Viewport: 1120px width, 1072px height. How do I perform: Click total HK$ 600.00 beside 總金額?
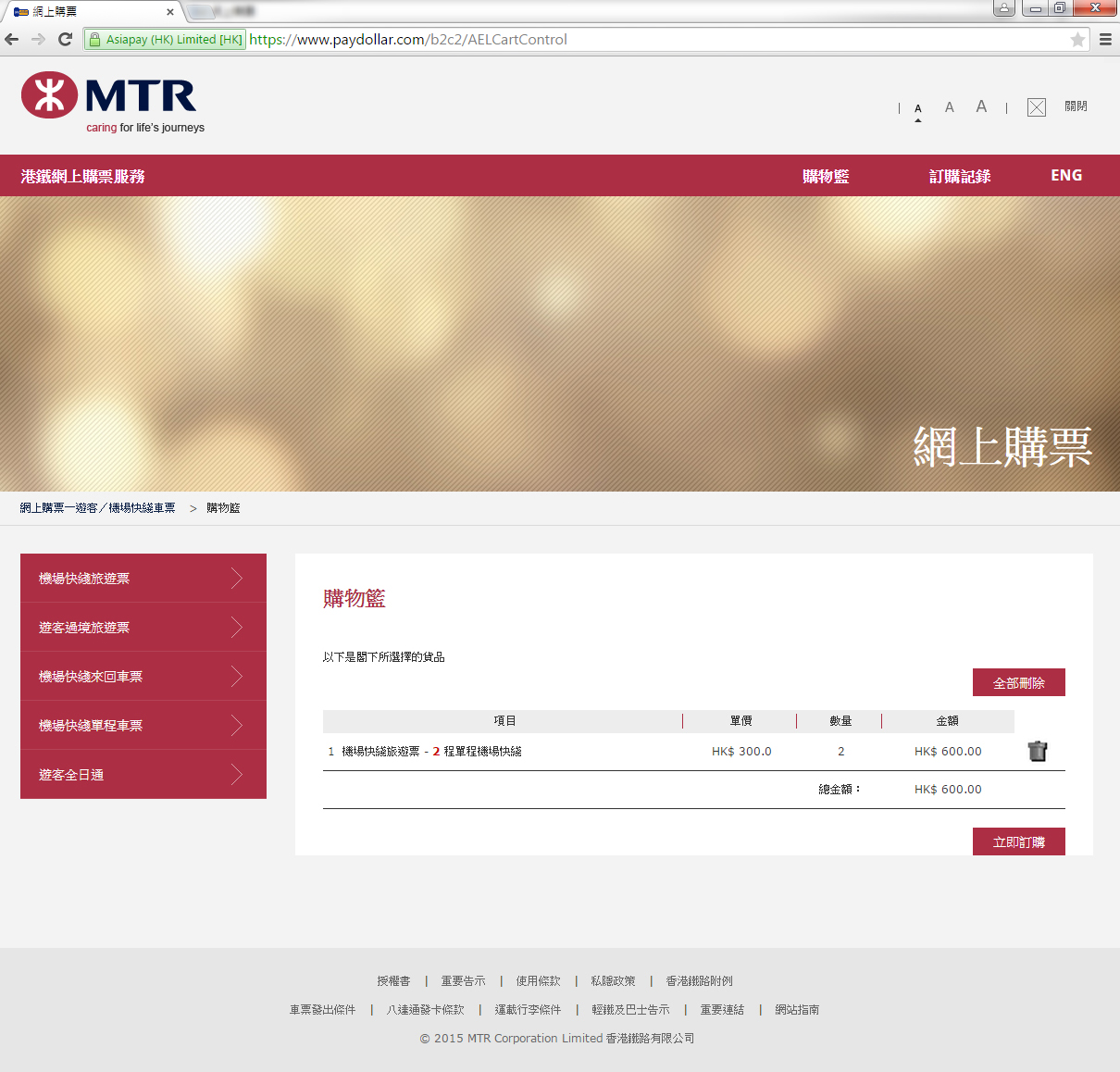(x=948, y=789)
